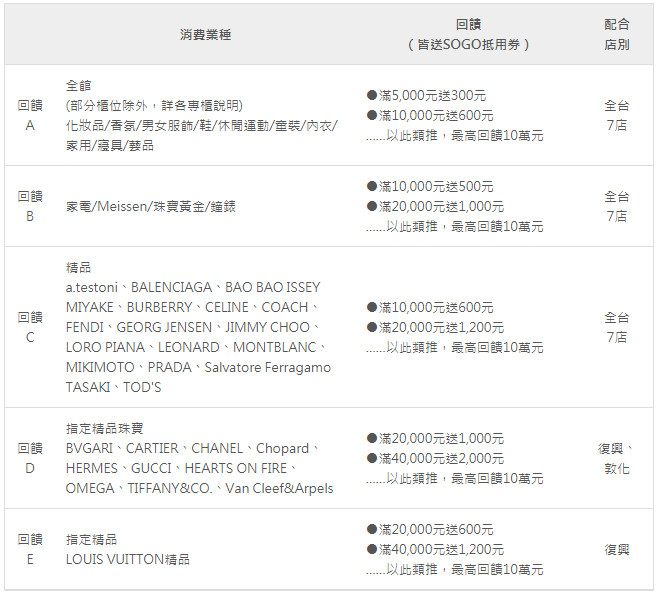The width and height of the screenshot is (657, 597).
Task: Click the 復興、敦化 store cell
Action: coord(616,458)
